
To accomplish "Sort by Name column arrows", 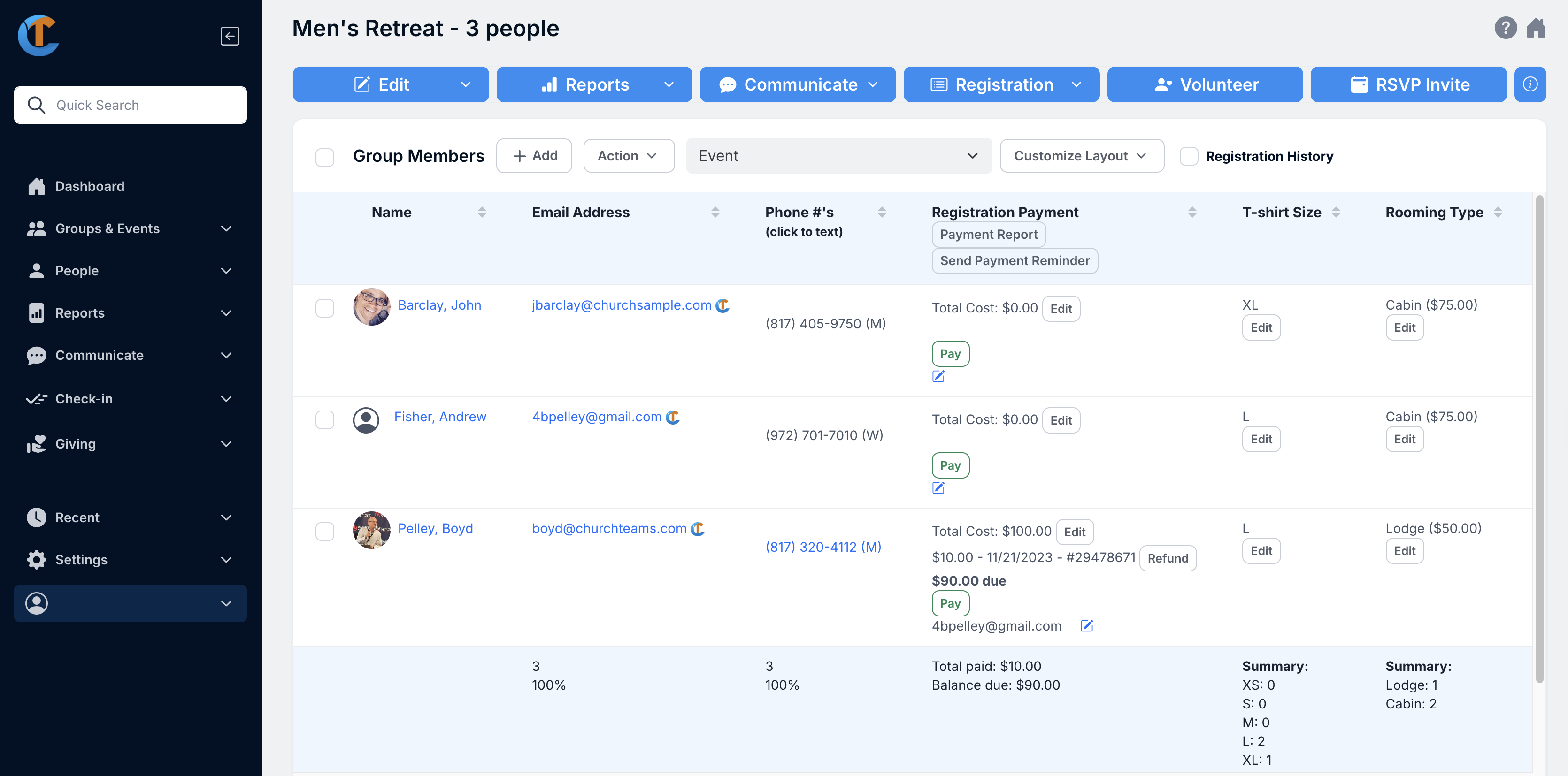I will tap(482, 212).
